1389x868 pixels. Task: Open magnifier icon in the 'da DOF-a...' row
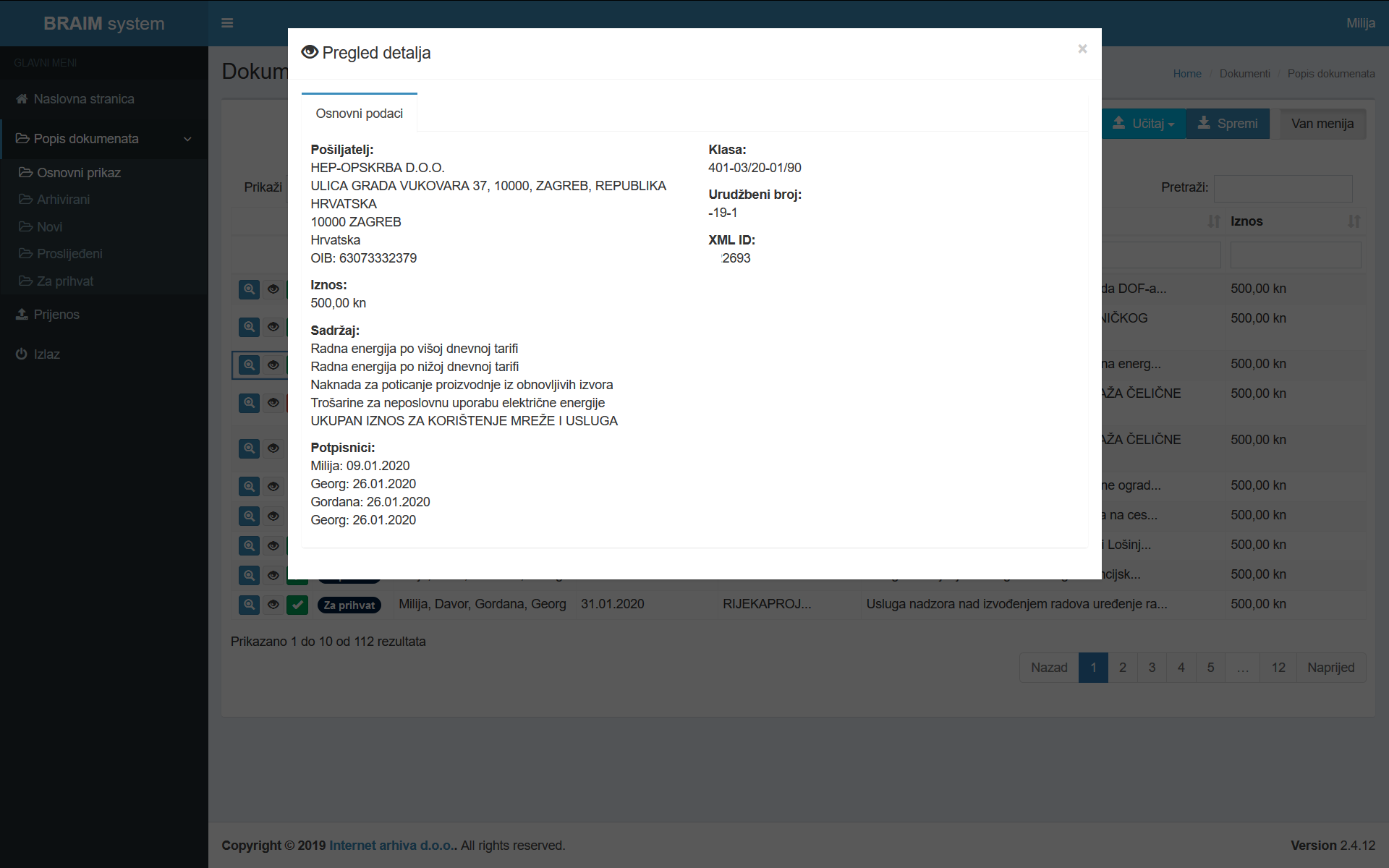249,289
